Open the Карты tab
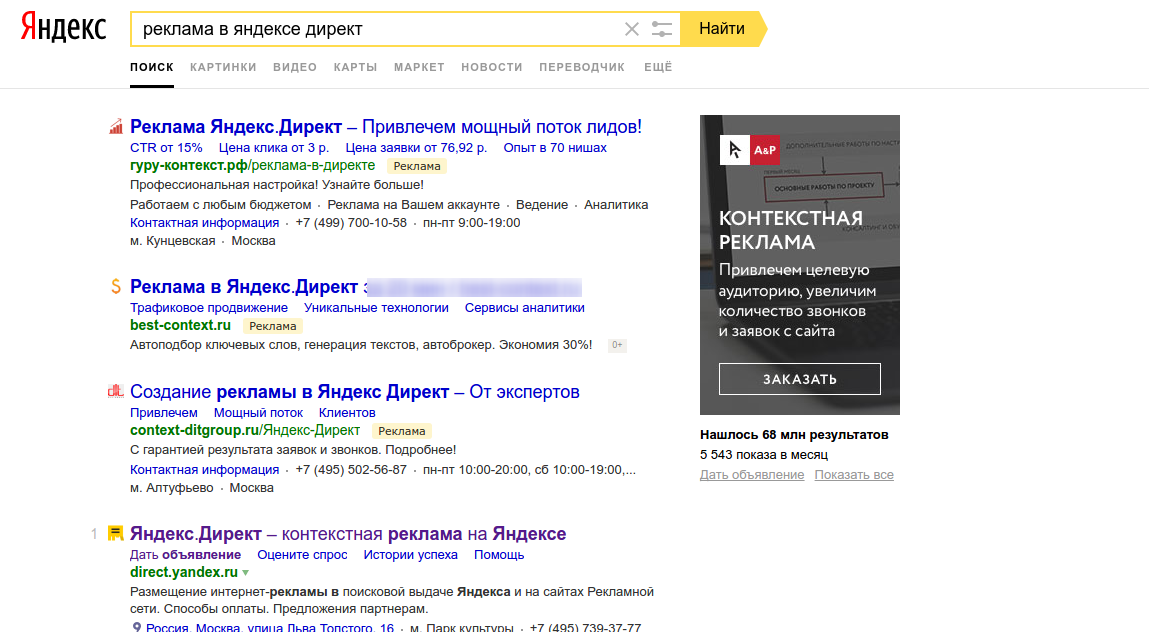 [355, 67]
